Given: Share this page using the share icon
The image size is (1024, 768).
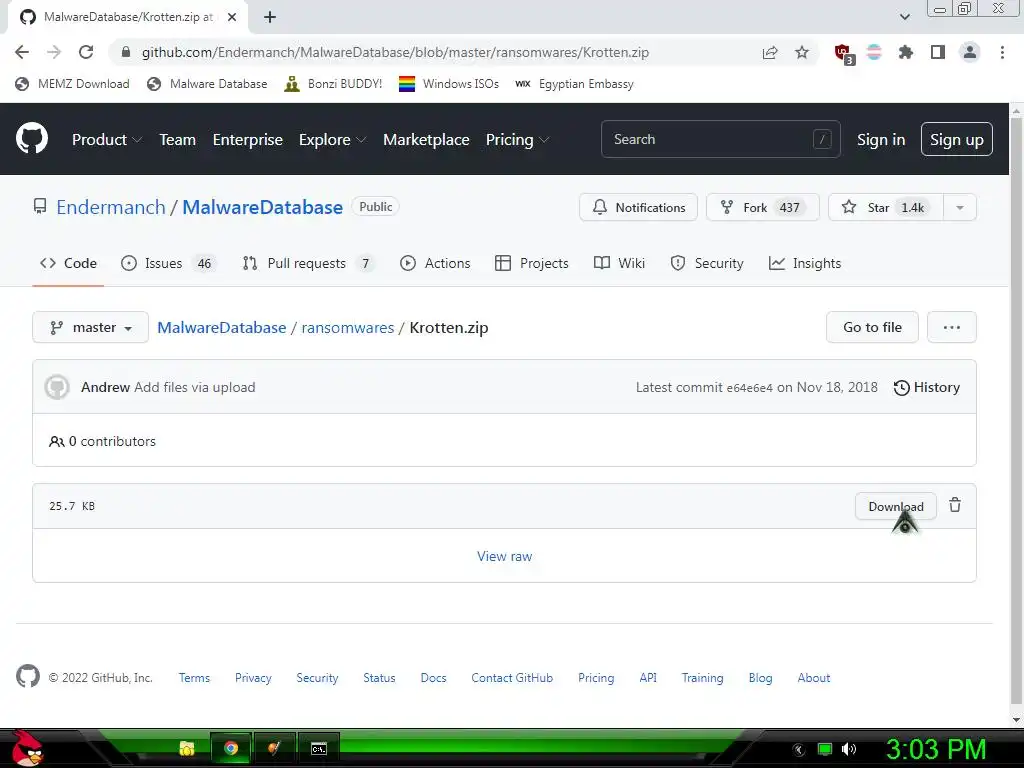Looking at the screenshot, I should 770,52.
